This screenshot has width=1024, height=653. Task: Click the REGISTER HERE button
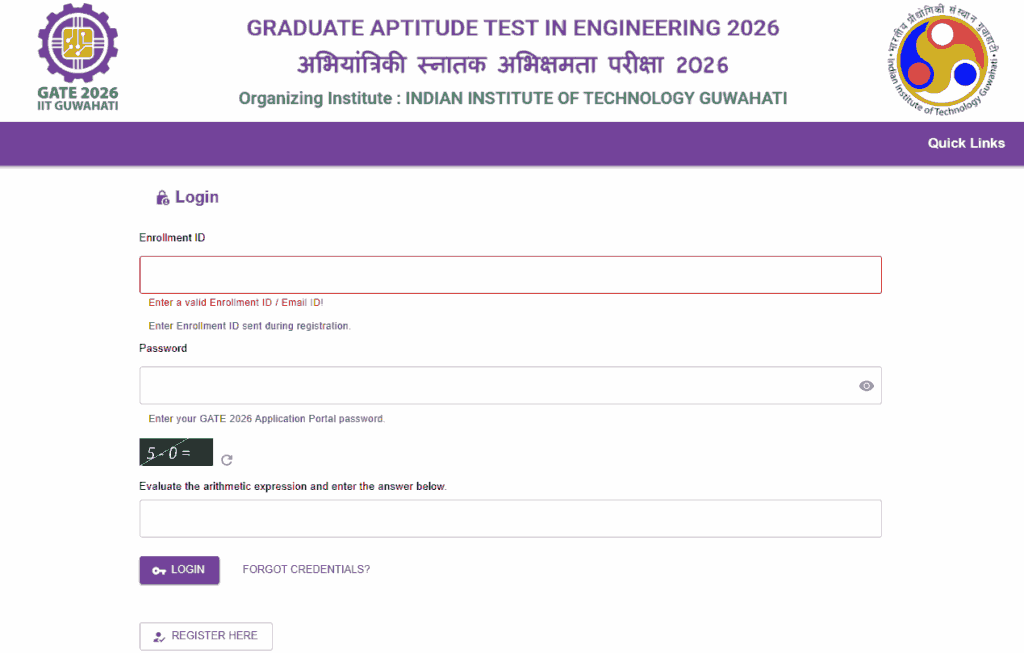[206, 636]
